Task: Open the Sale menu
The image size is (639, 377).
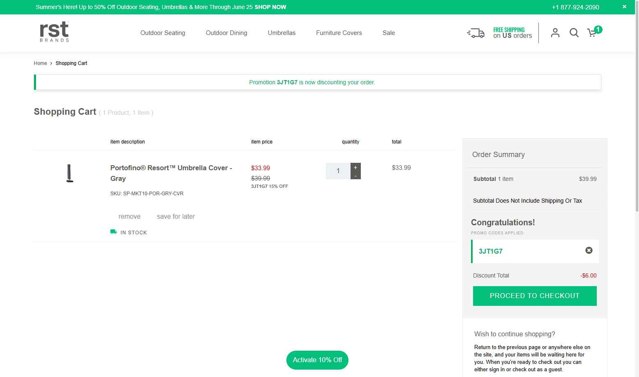Action: point(388,33)
